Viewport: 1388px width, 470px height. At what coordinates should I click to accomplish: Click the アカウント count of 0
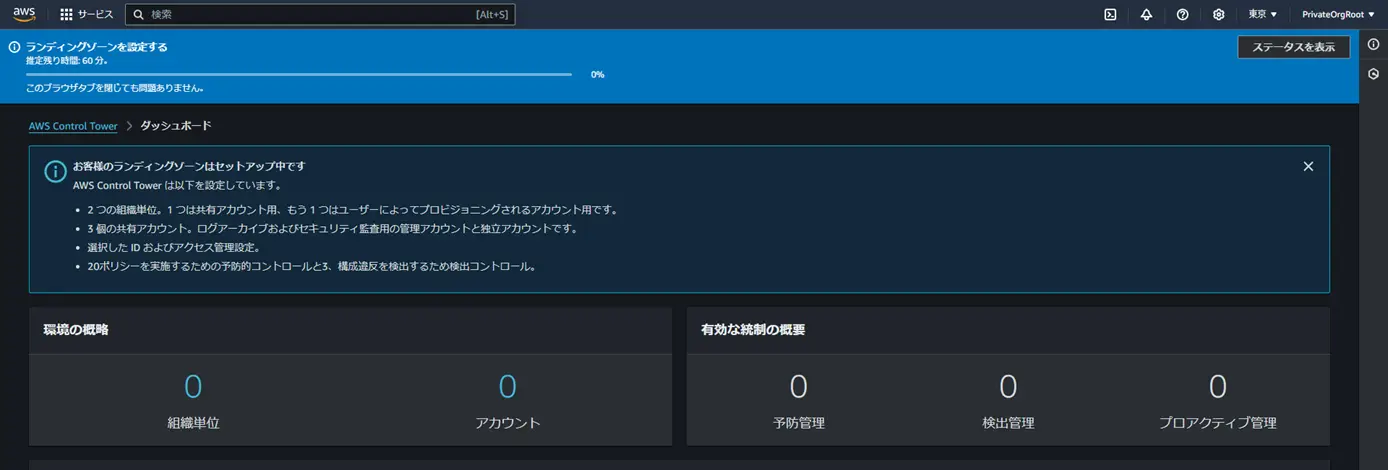(508, 387)
